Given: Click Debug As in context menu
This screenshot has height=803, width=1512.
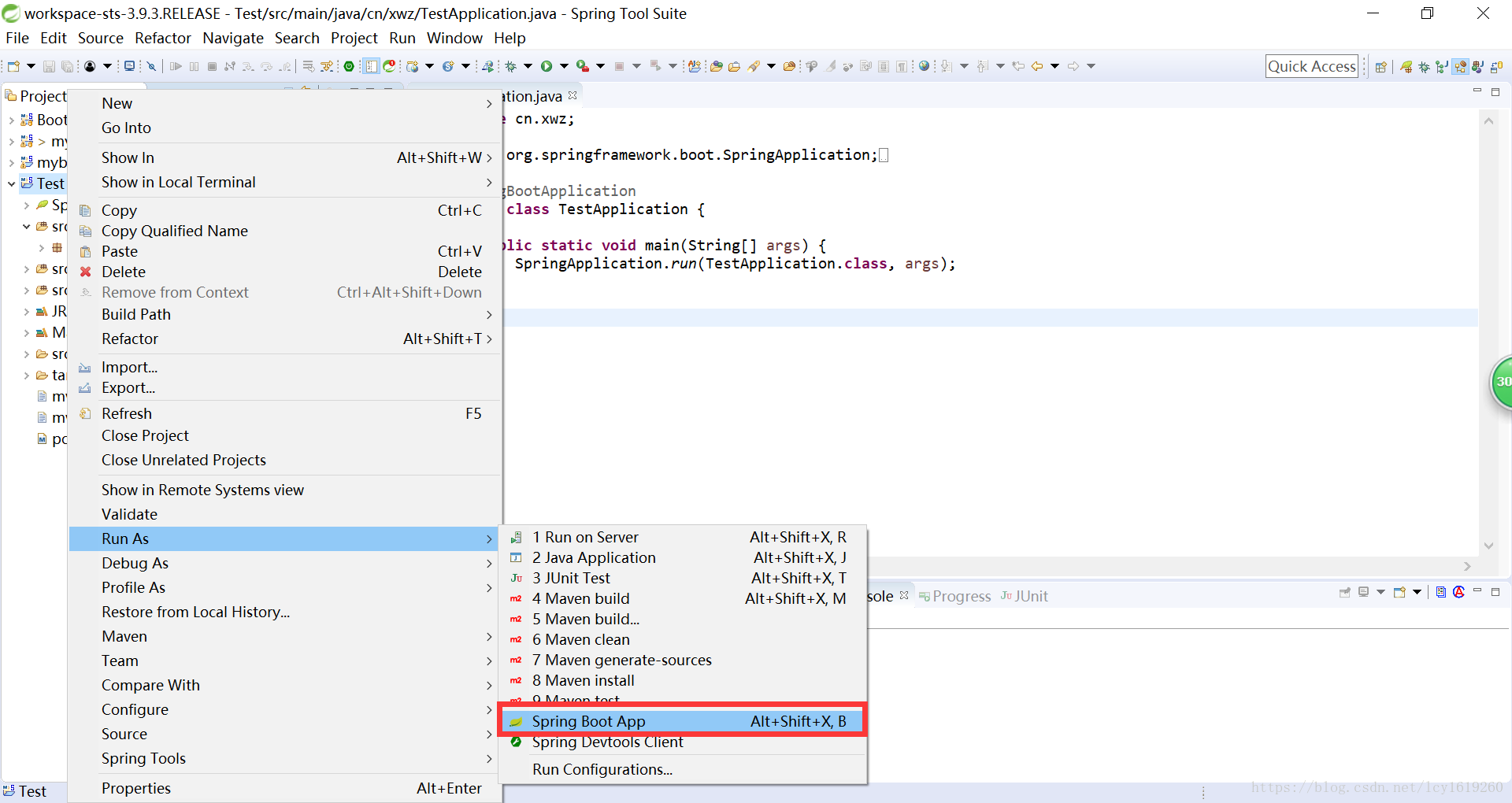Looking at the screenshot, I should click(x=285, y=563).
